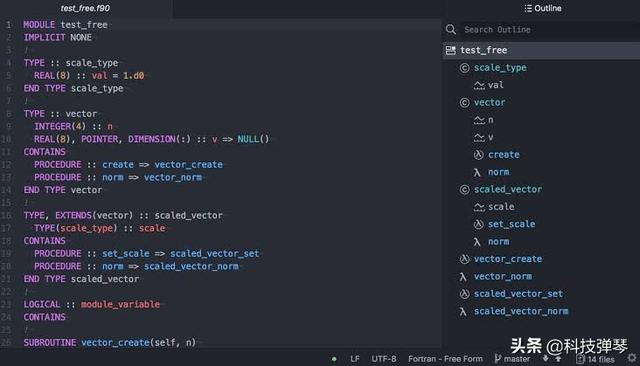640x366 pixels.
Task: Click the module icon next to test_free
Action: coord(451,50)
